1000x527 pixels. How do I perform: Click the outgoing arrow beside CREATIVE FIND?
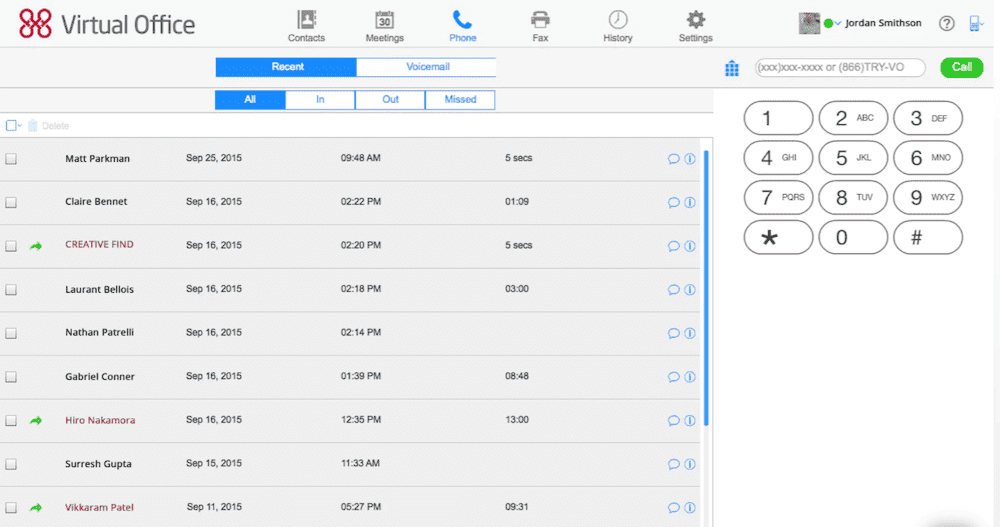36,246
